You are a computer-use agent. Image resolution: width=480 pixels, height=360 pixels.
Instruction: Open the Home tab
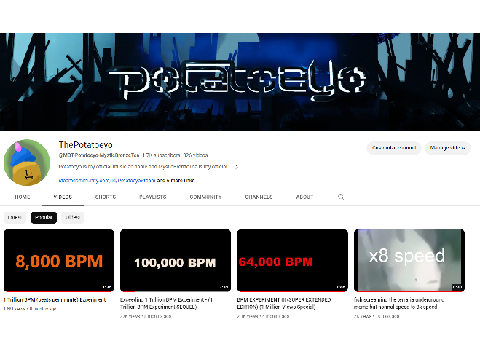tap(22, 197)
